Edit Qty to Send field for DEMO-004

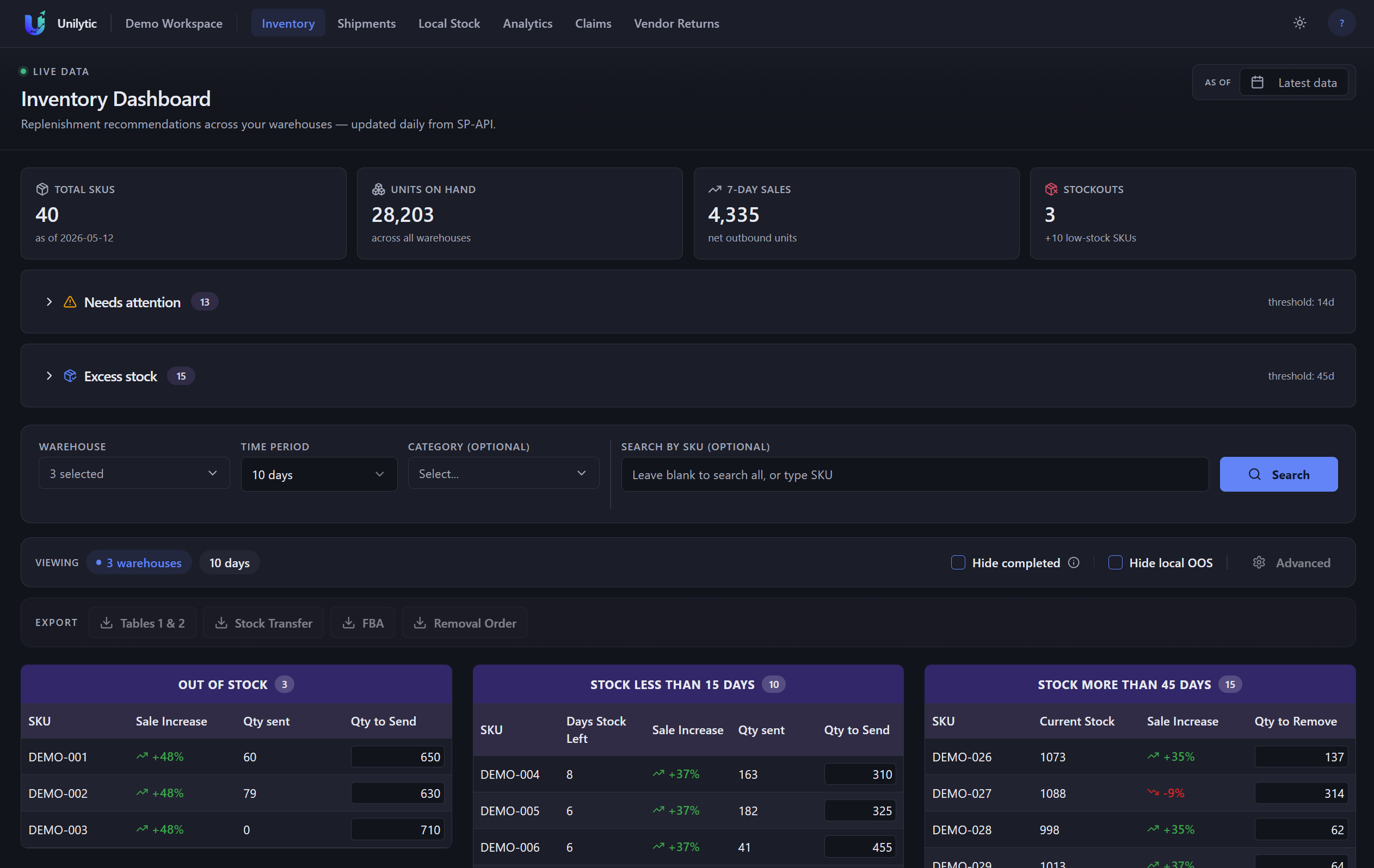tap(860, 774)
